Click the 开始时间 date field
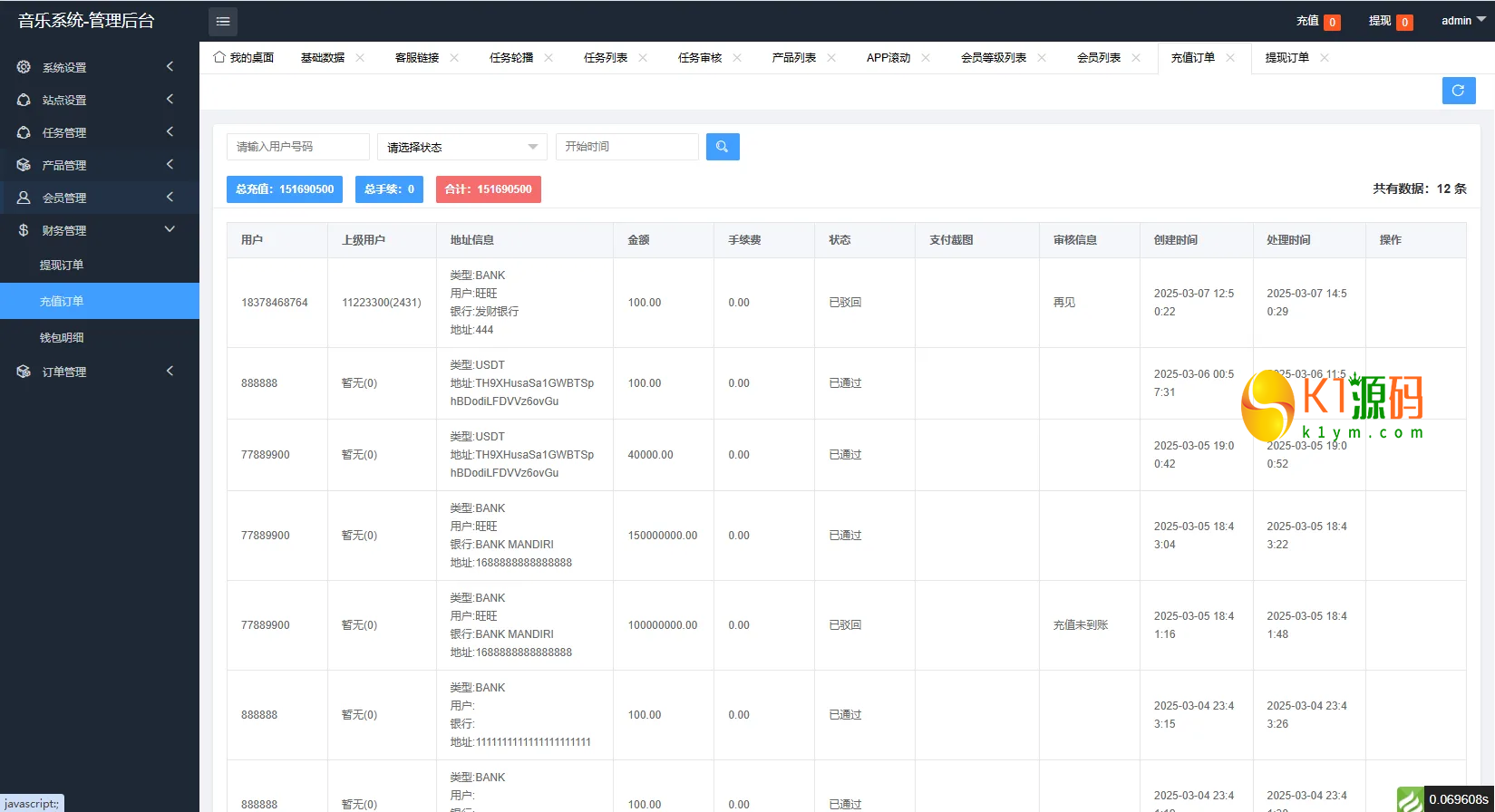The width and height of the screenshot is (1495, 812). (627, 147)
